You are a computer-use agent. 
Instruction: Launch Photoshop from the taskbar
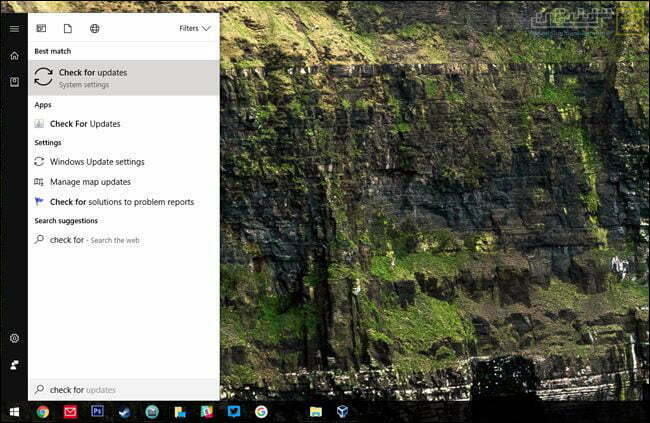(97, 411)
